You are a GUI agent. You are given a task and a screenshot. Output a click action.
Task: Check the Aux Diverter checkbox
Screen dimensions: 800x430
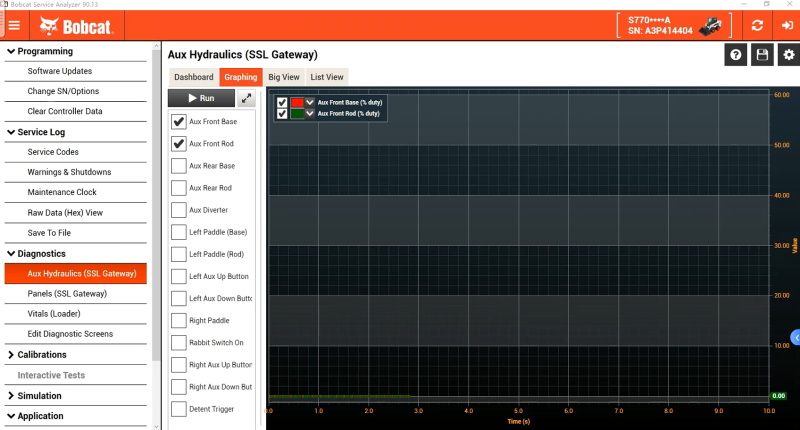click(x=179, y=210)
